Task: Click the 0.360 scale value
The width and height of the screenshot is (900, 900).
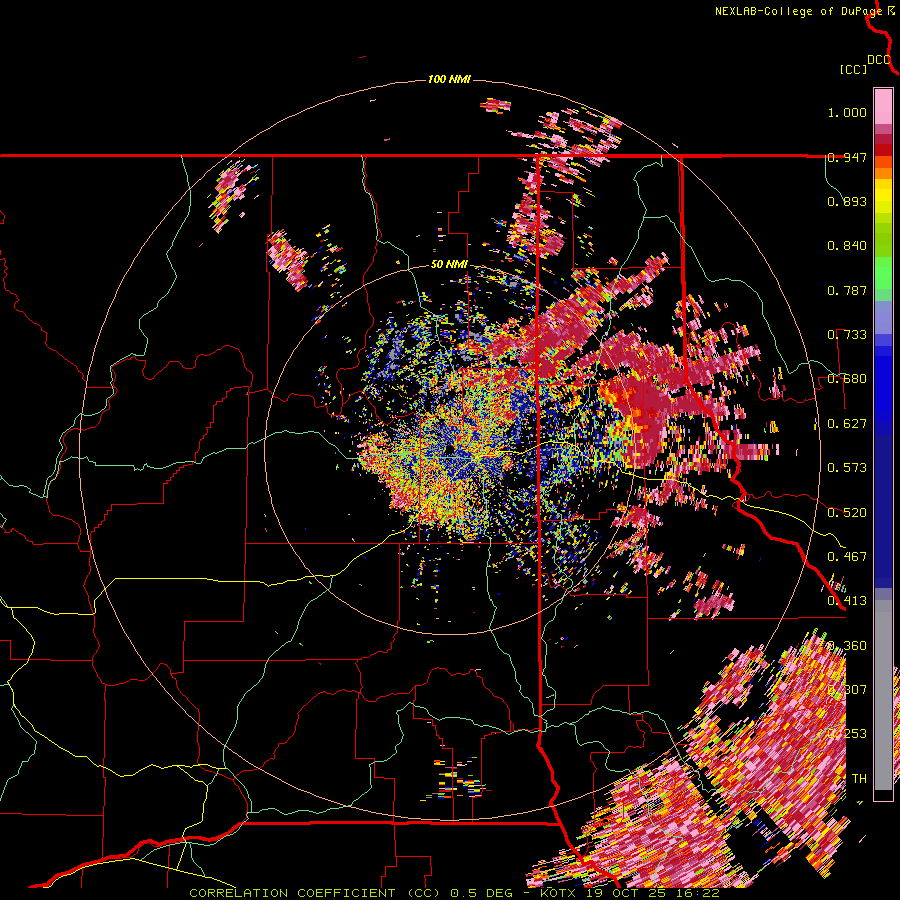Action: click(x=847, y=645)
